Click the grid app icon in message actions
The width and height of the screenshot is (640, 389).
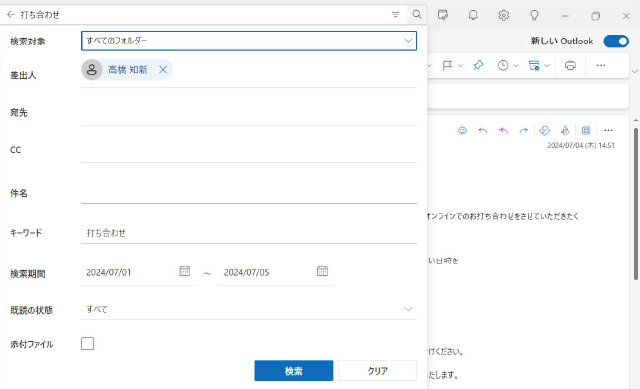(586, 130)
